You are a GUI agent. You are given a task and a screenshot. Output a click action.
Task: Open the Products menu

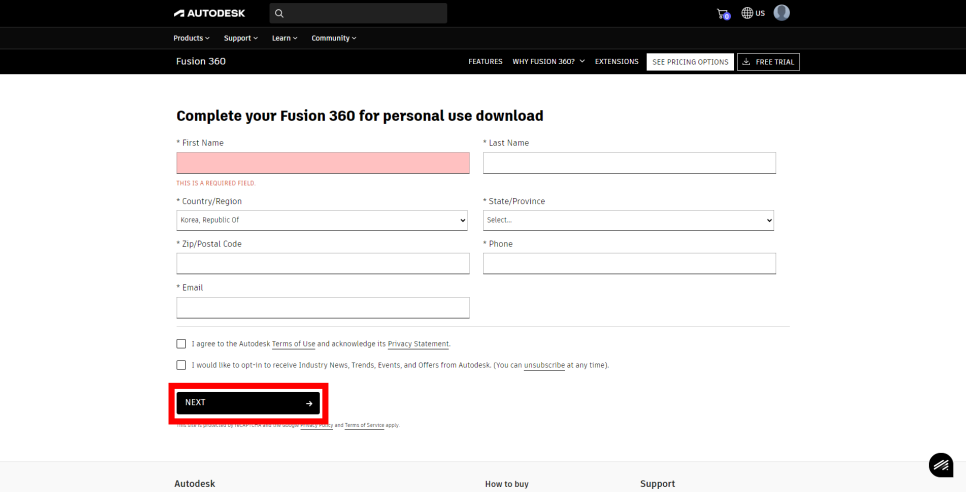pos(191,38)
